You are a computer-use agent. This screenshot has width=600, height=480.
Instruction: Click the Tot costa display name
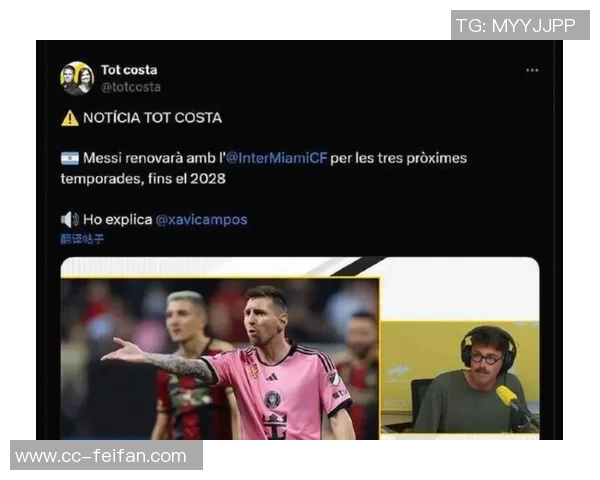tap(129, 70)
